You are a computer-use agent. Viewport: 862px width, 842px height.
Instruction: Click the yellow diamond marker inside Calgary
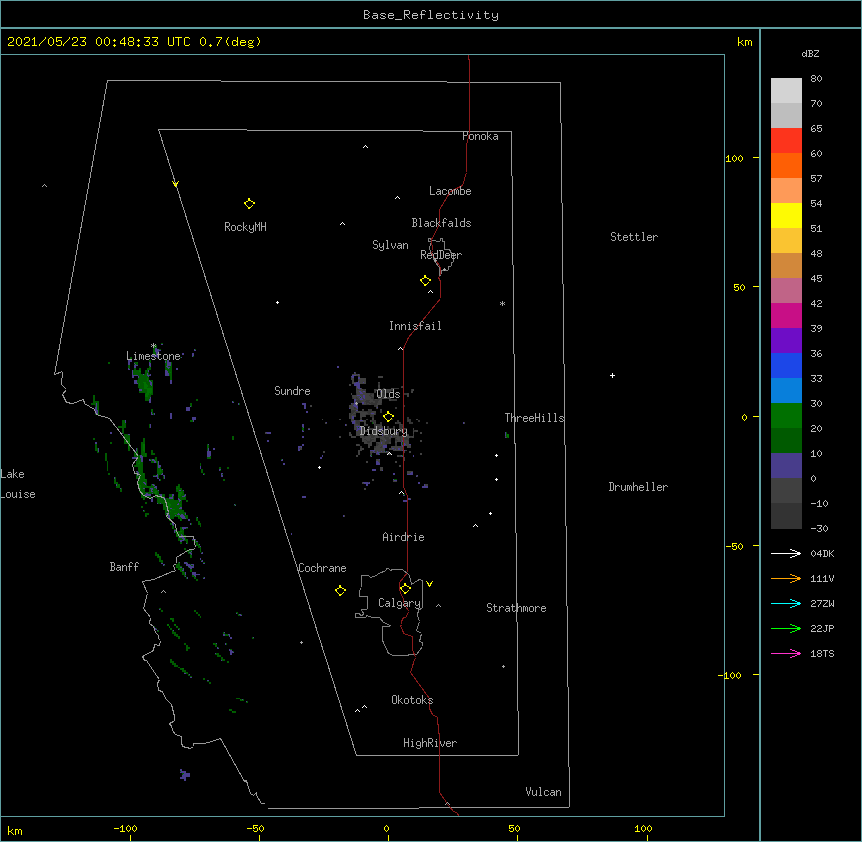click(405, 589)
